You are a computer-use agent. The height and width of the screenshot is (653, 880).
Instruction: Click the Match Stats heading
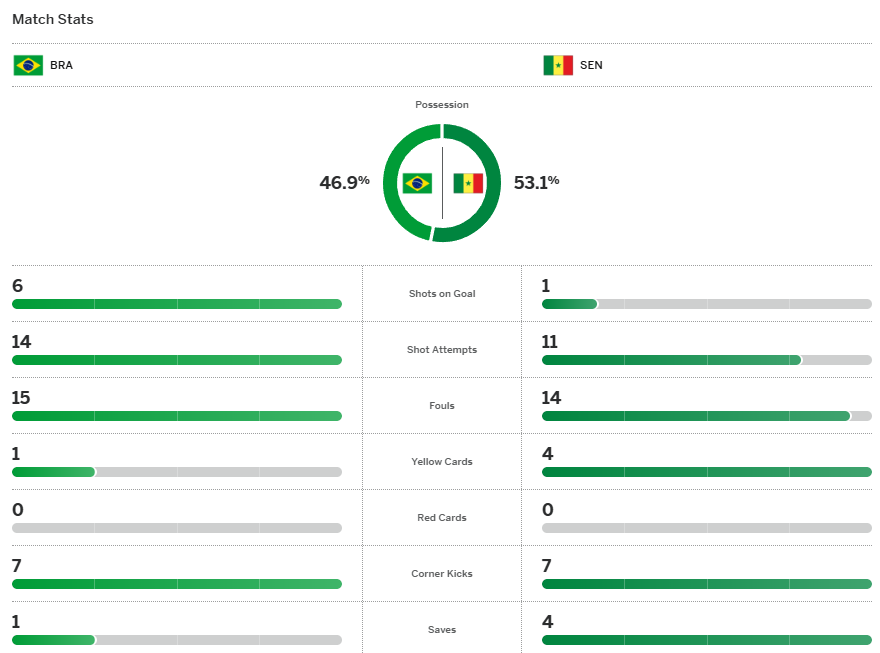pos(53,19)
